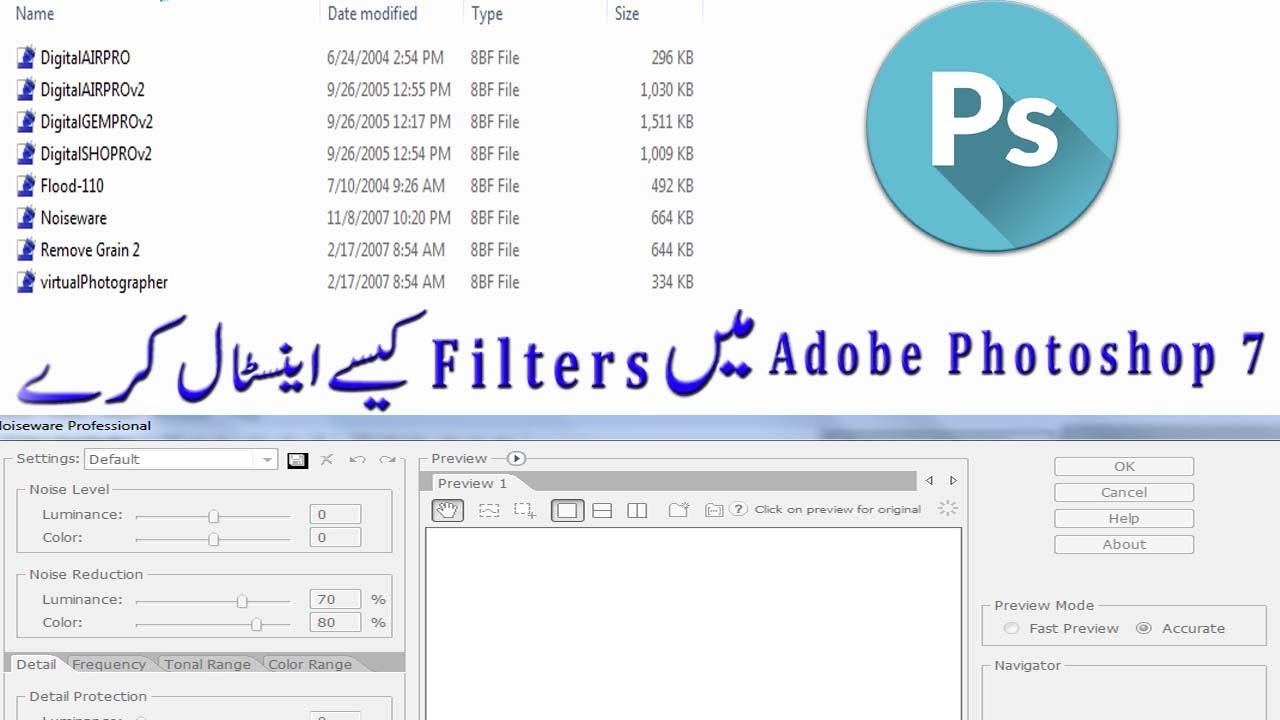Select the file name DigitalAIRPRO

click(x=85, y=58)
